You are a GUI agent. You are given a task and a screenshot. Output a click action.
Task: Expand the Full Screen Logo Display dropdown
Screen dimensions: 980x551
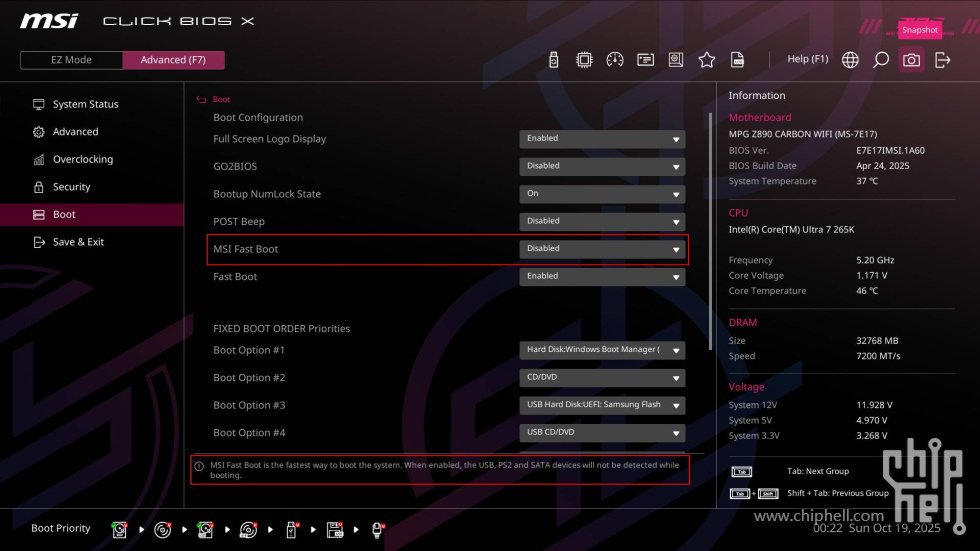point(602,139)
